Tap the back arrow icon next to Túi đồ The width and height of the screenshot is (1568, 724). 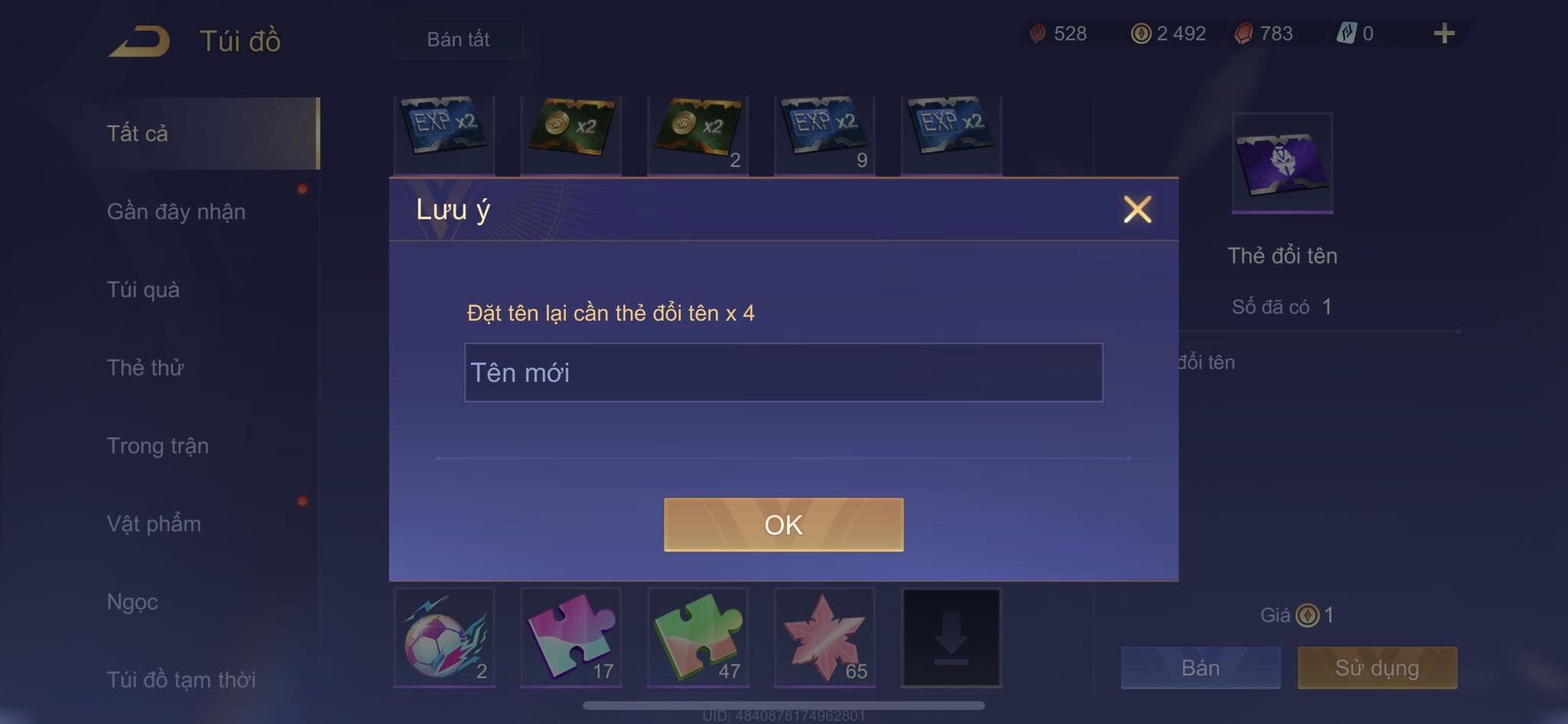coord(139,41)
